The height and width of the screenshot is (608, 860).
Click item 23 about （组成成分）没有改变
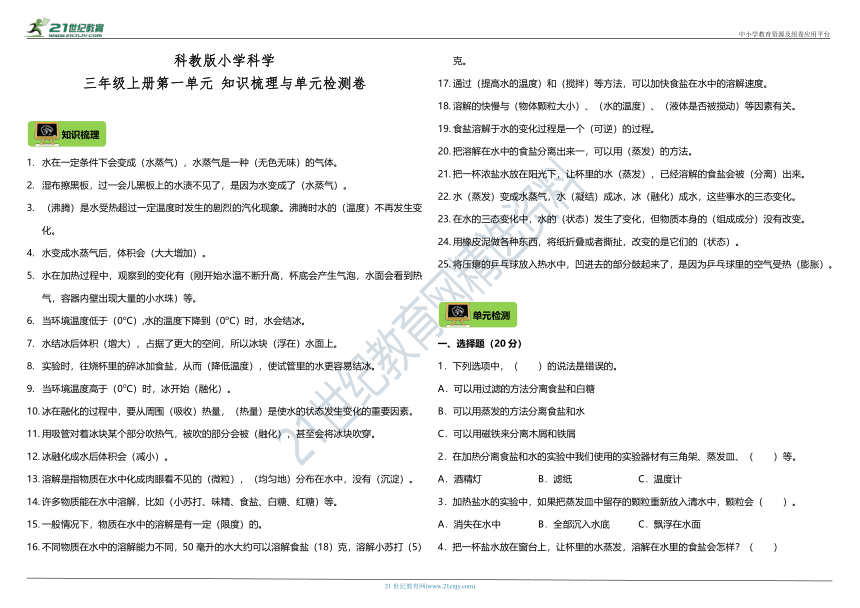(x=622, y=219)
